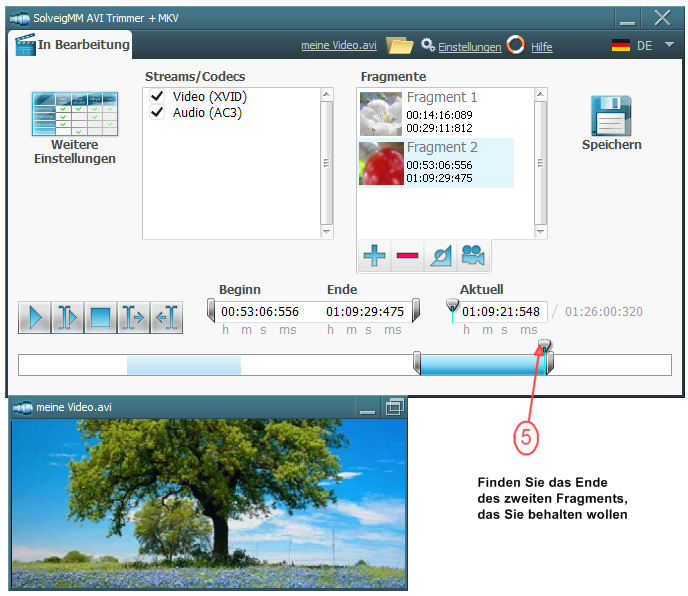Click the play selected fragment button

[x=68, y=317]
